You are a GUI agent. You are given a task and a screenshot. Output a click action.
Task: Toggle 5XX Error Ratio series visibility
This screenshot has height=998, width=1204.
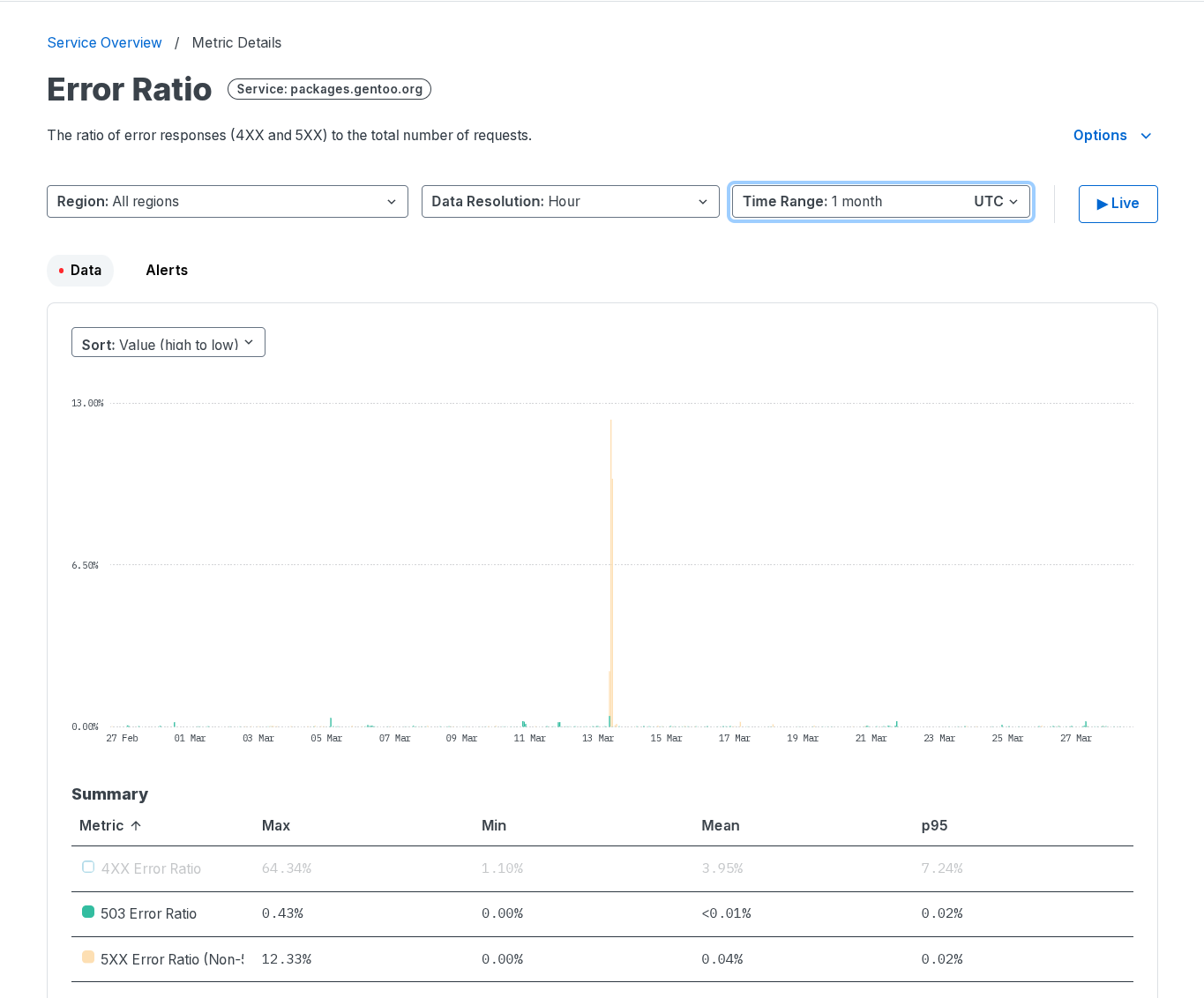[88, 957]
